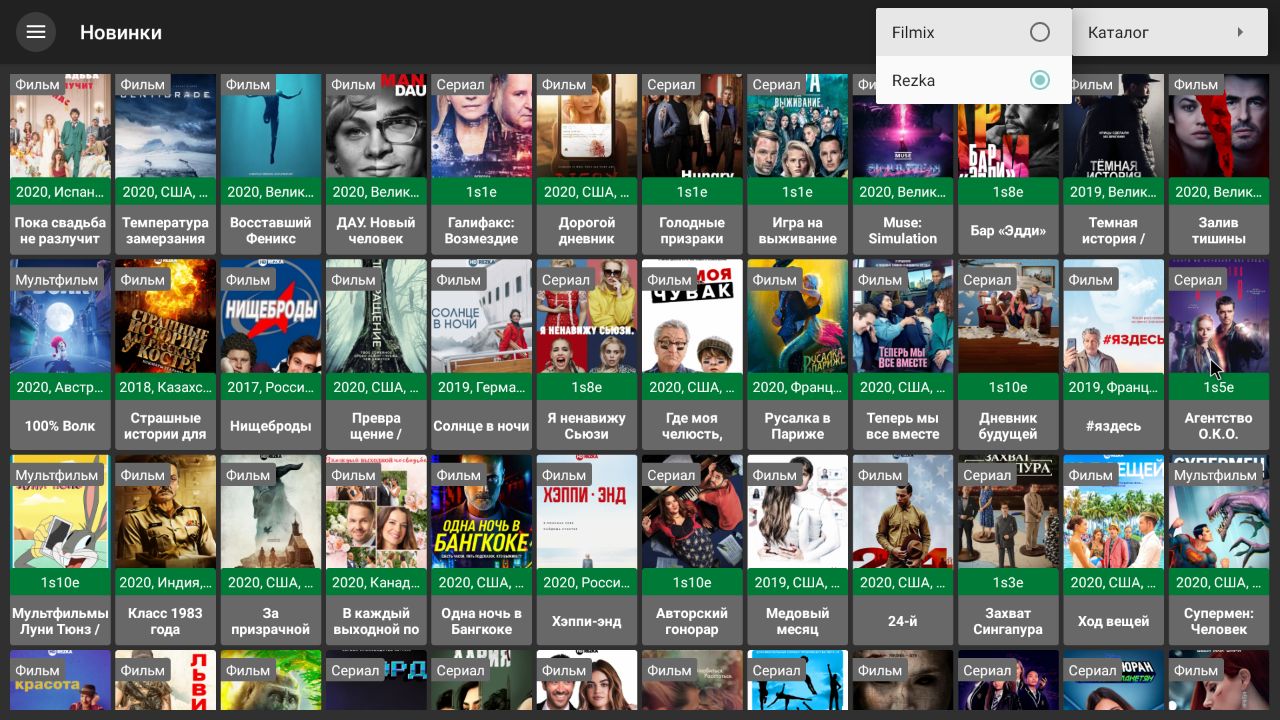Select the Rezka radio button
Viewport: 1280px width, 720px height.
[x=1040, y=80]
